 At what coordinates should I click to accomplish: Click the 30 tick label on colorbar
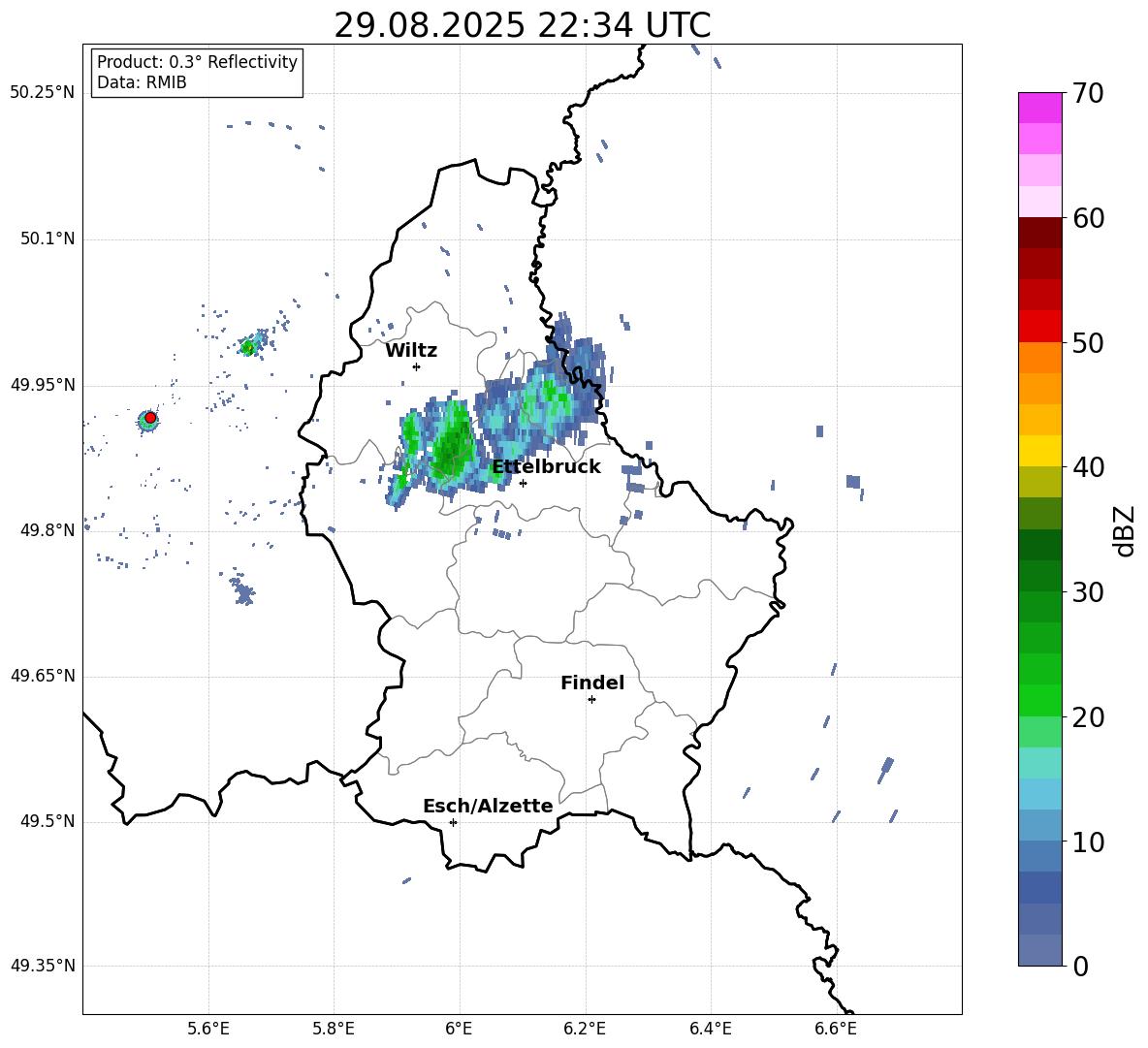click(1087, 592)
